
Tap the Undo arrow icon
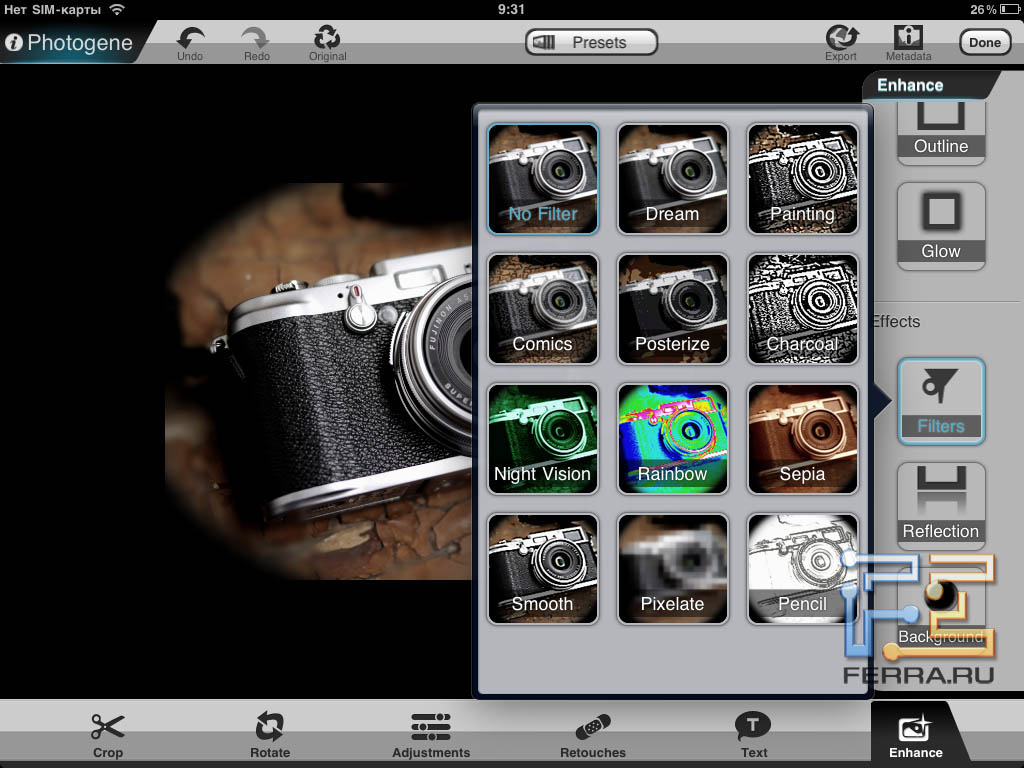pyautogui.click(x=190, y=40)
